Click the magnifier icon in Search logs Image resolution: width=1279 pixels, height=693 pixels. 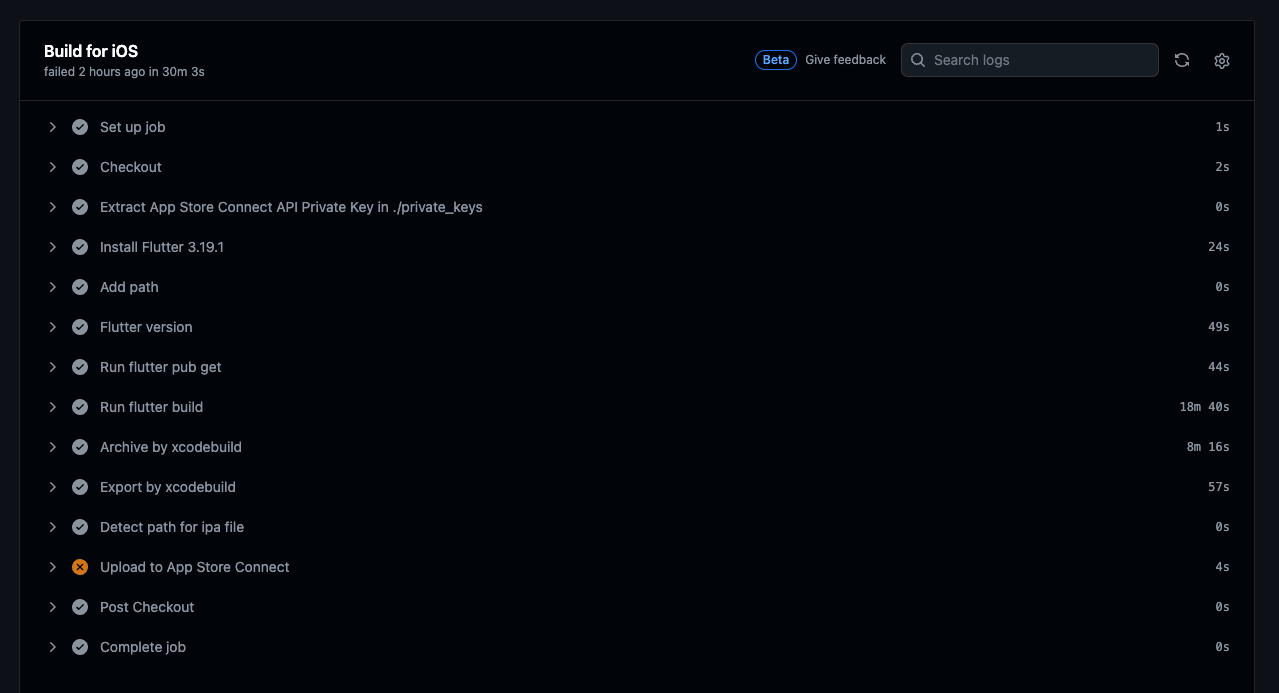pyautogui.click(x=918, y=60)
